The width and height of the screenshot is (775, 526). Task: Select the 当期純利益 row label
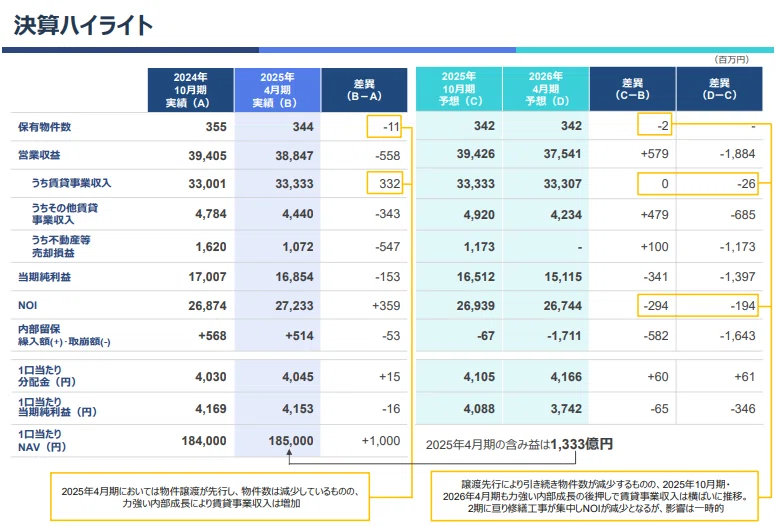[x=44, y=277]
